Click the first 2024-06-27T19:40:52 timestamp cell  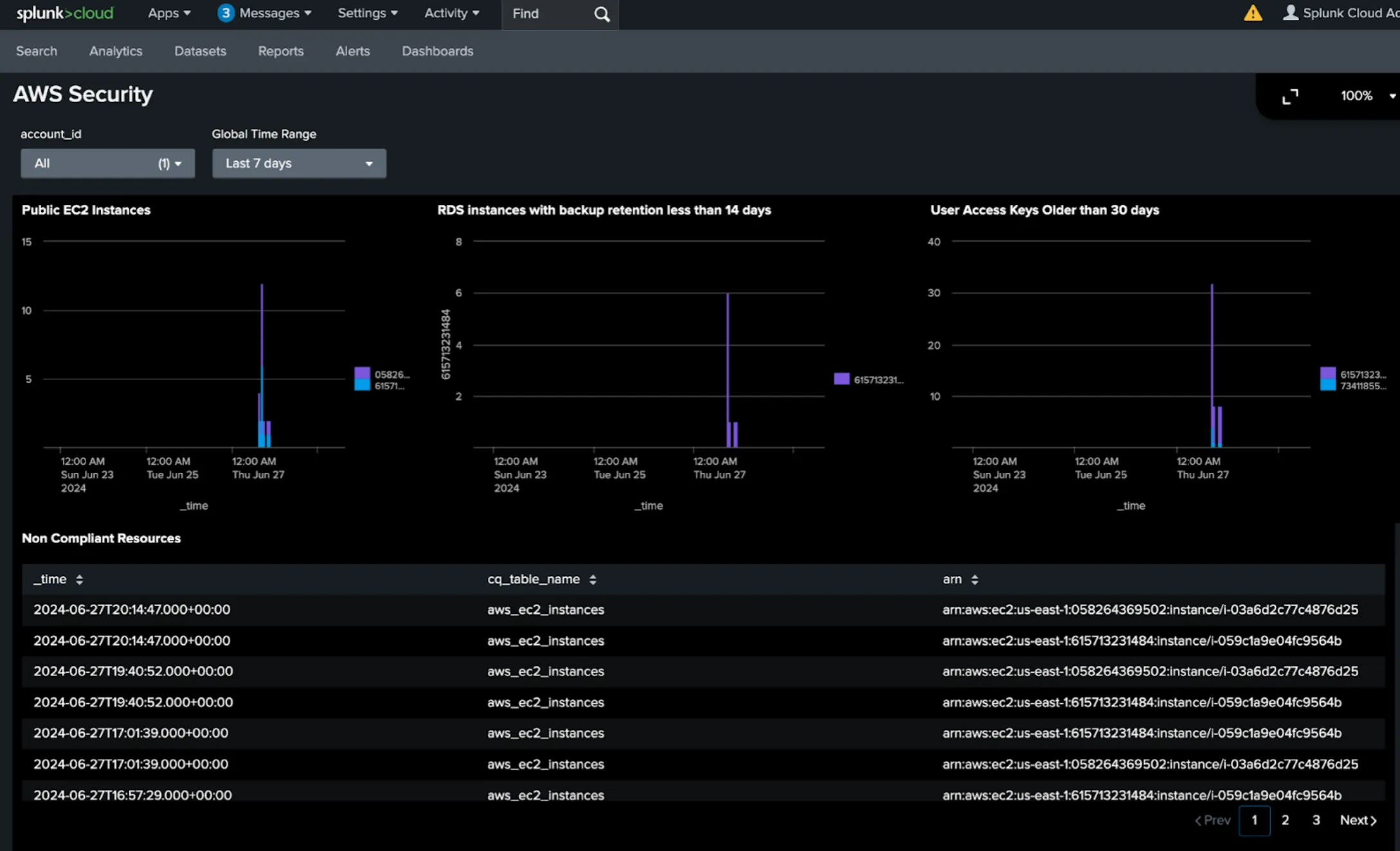click(133, 671)
